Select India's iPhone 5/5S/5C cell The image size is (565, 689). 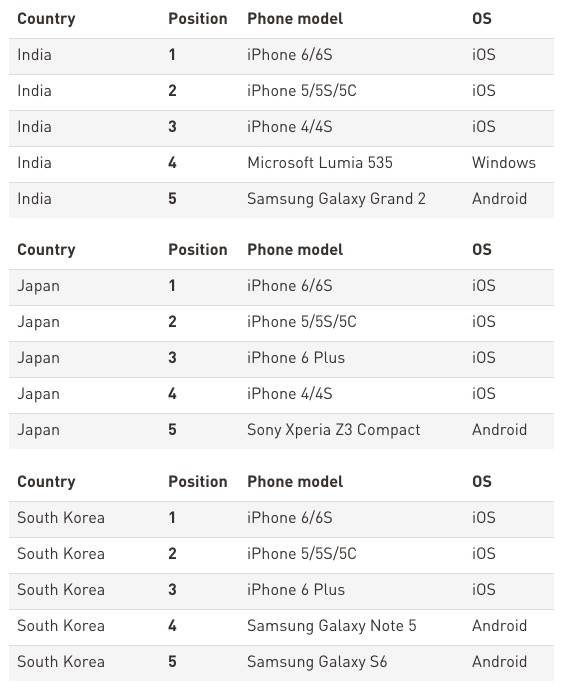(301, 91)
